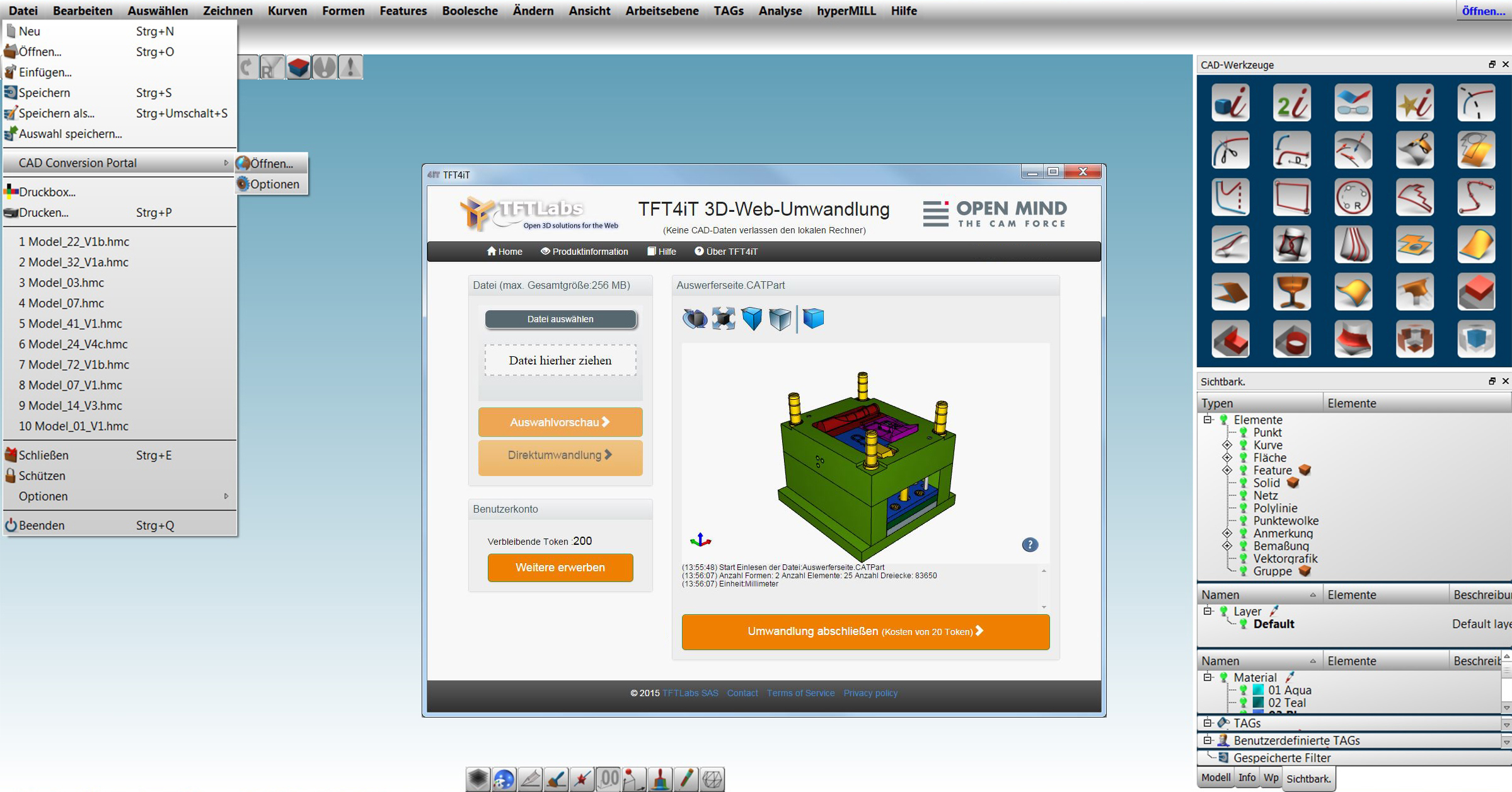The width and height of the screenshot is (1512, 792).
Task: Click the rectangle sketch tool icon
Action: coord(1291,197)
